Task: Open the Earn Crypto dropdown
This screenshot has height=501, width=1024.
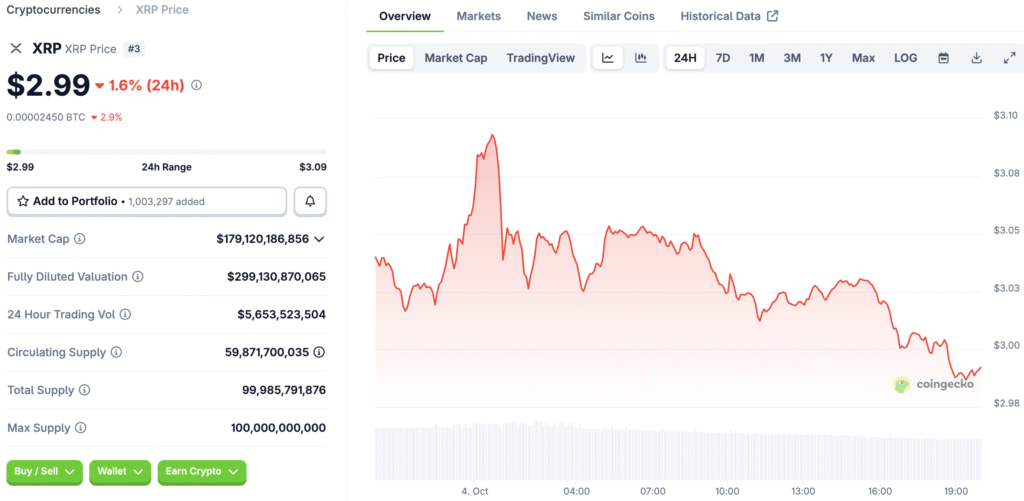Action: tap(201, 472)
